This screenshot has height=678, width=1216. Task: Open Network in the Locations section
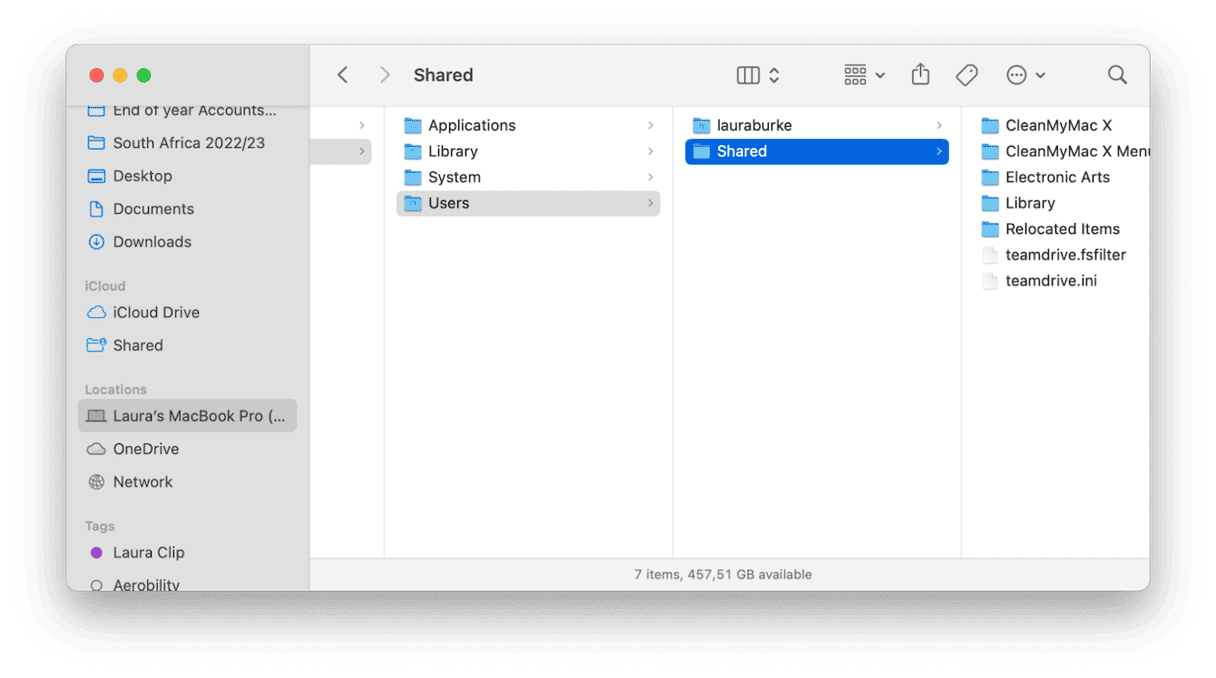141,481
